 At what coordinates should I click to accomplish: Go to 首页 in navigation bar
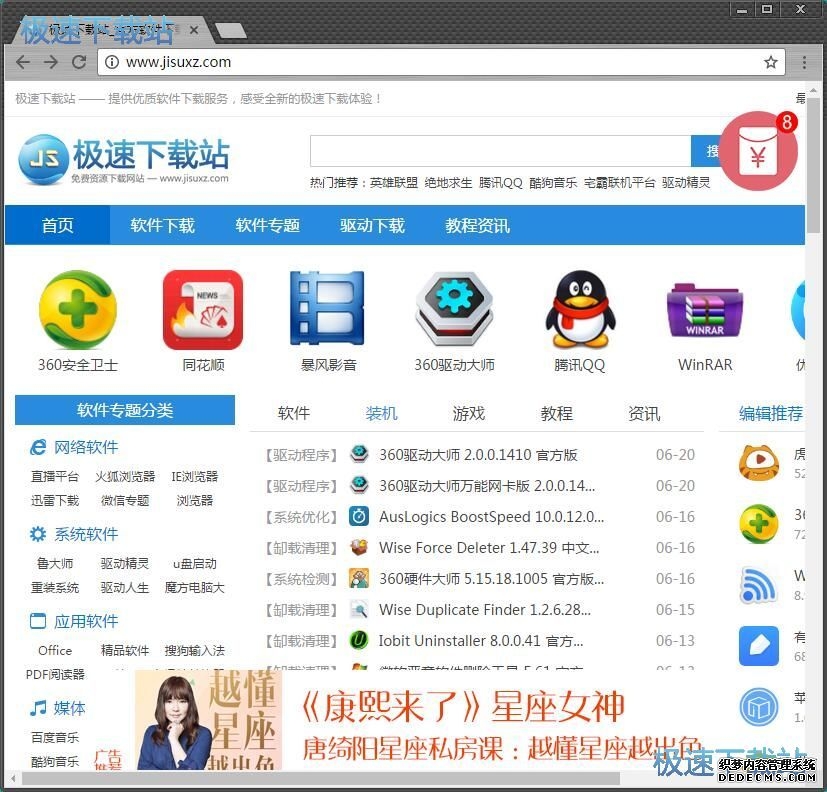tap(57, 225)
